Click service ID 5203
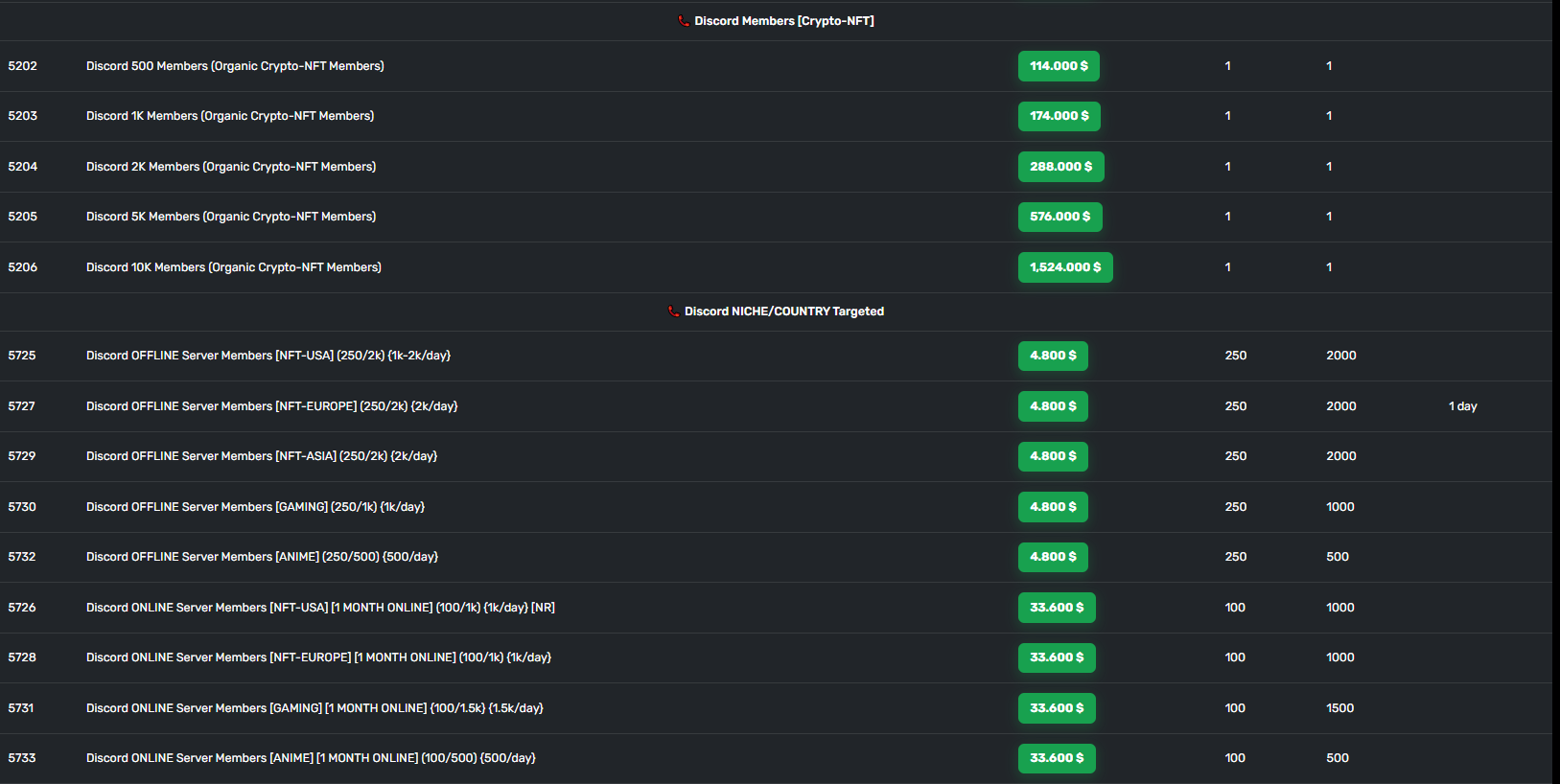 pyautogui.click(x=23, y=116)
